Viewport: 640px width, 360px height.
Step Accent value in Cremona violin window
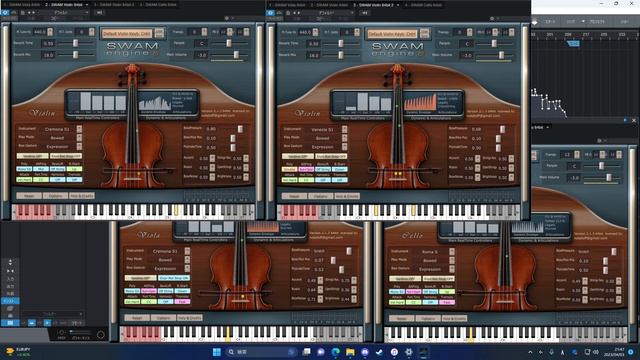pyautogui.click(x=212, y=158)
